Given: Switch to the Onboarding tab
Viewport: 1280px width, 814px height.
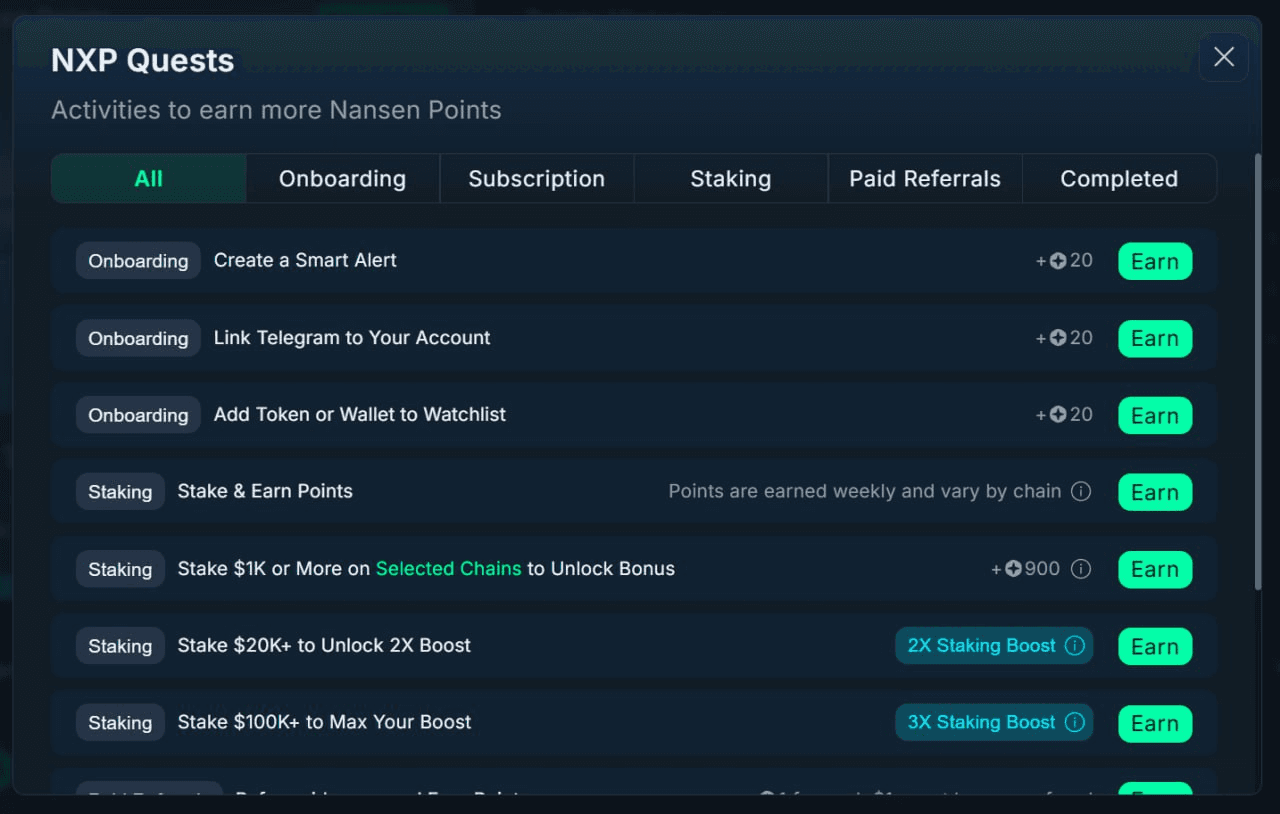Looking at the screenshot, I should [343, 179].
